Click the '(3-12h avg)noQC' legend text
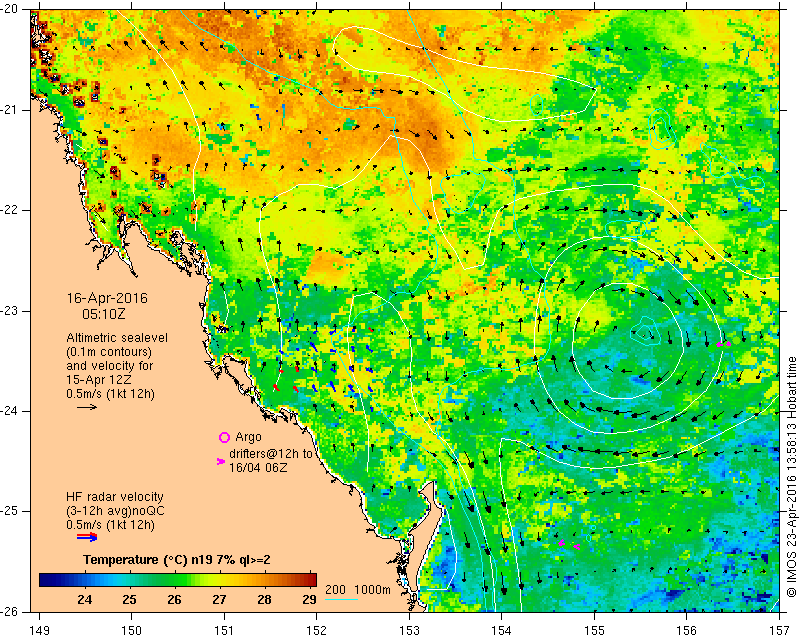Viewport: 800px width, 640px height. 115,511
